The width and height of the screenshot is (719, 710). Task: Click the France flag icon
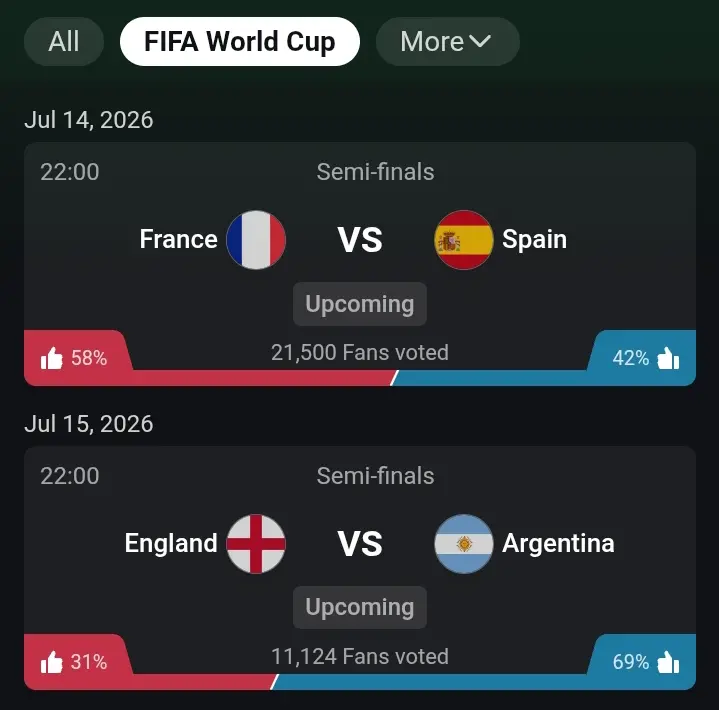point(256,240)
